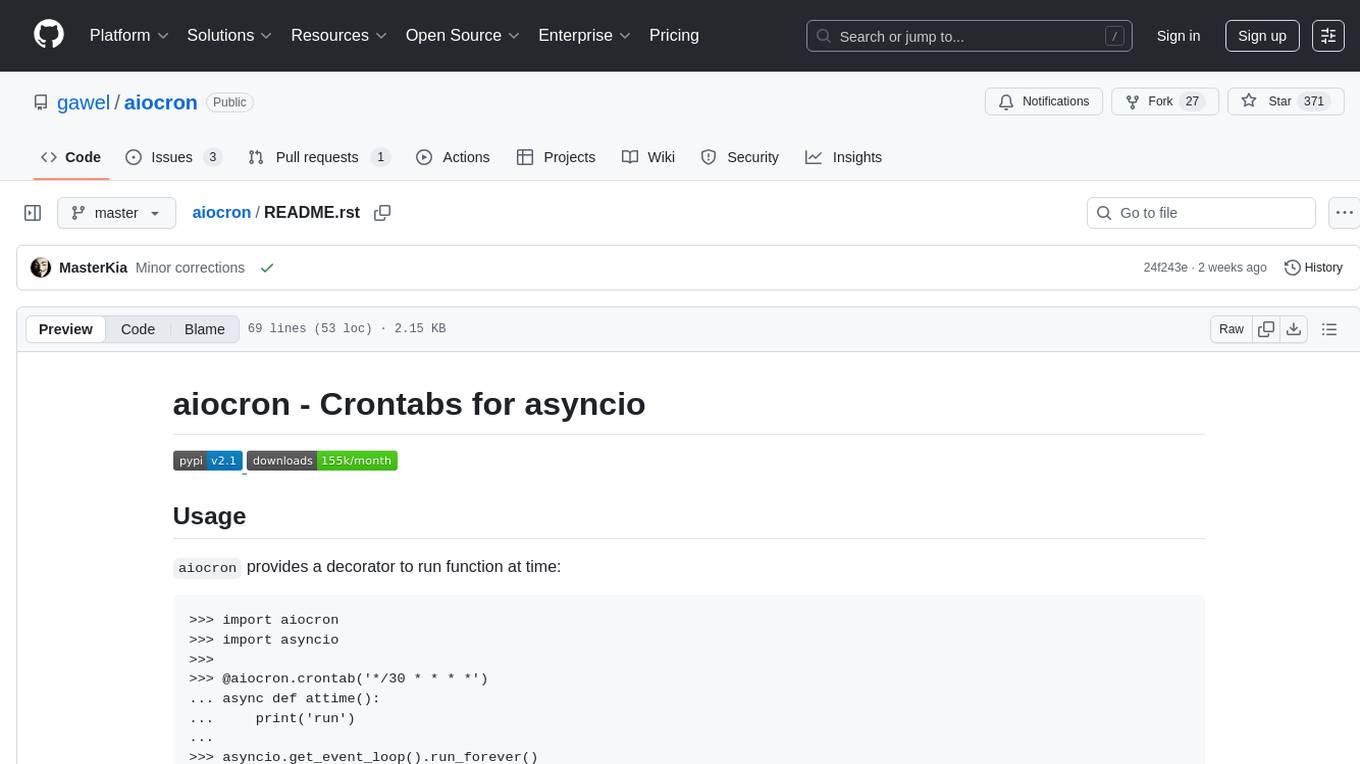
Task: Copy the README.rst file path
Action: [x=382, y=213]
